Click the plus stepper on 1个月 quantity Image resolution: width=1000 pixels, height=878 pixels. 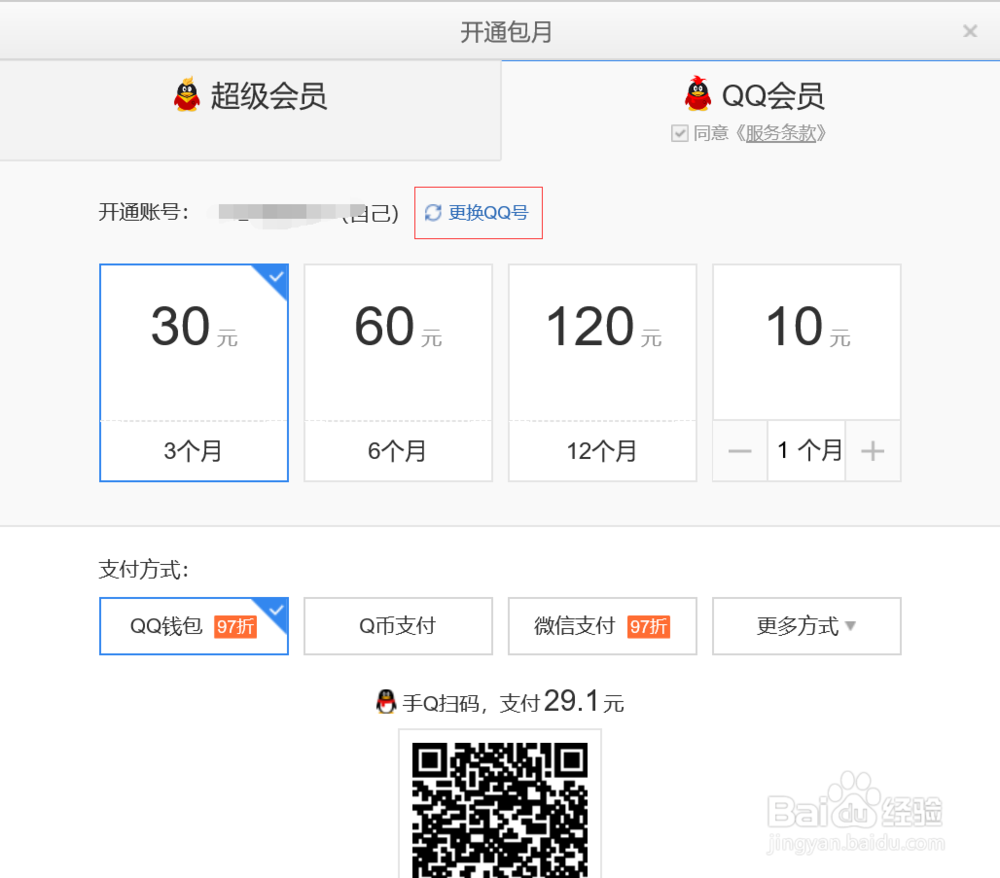(x=873, y=450)
